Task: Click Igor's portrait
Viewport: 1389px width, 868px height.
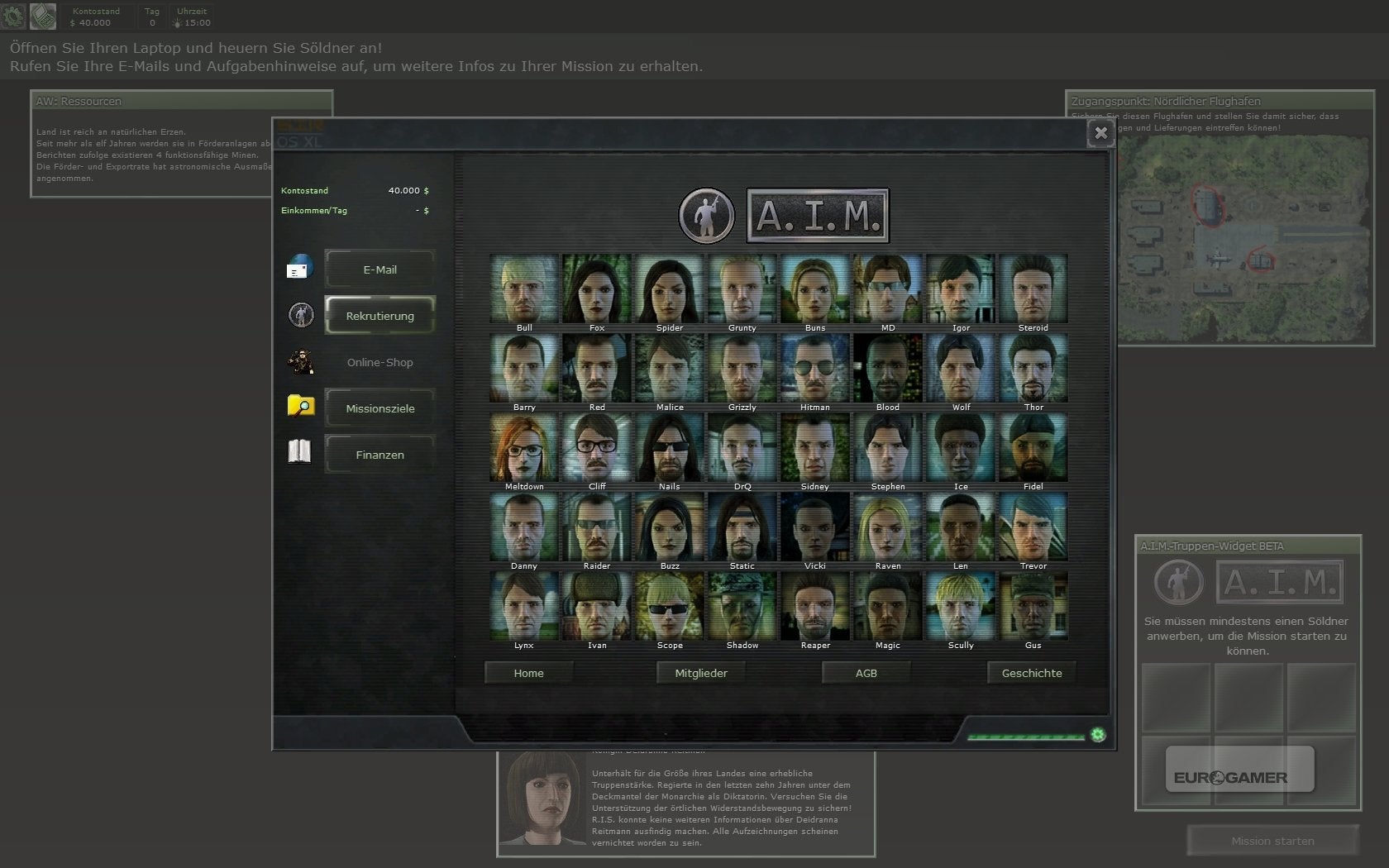Action: point(961,289)
